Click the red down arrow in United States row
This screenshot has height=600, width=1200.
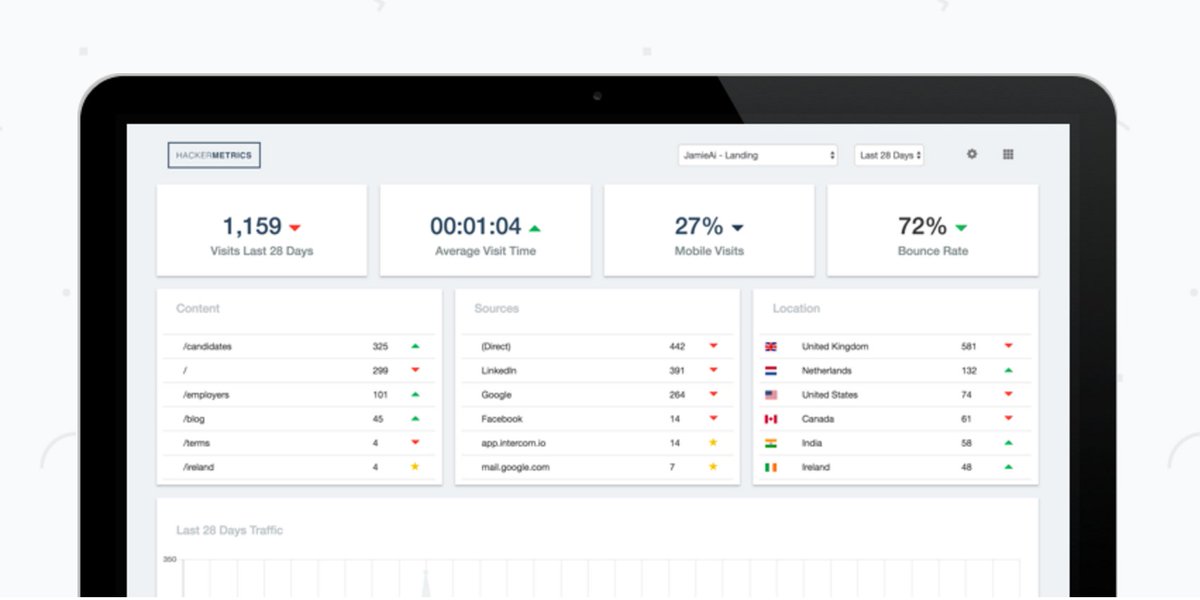click(x=1009, y=394)
